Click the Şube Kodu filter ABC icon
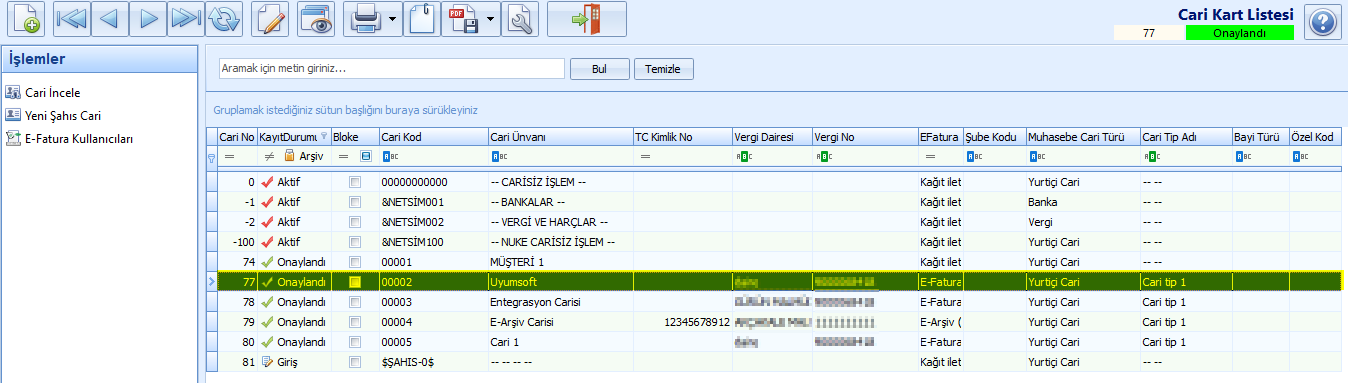 [x=975, y=157]
